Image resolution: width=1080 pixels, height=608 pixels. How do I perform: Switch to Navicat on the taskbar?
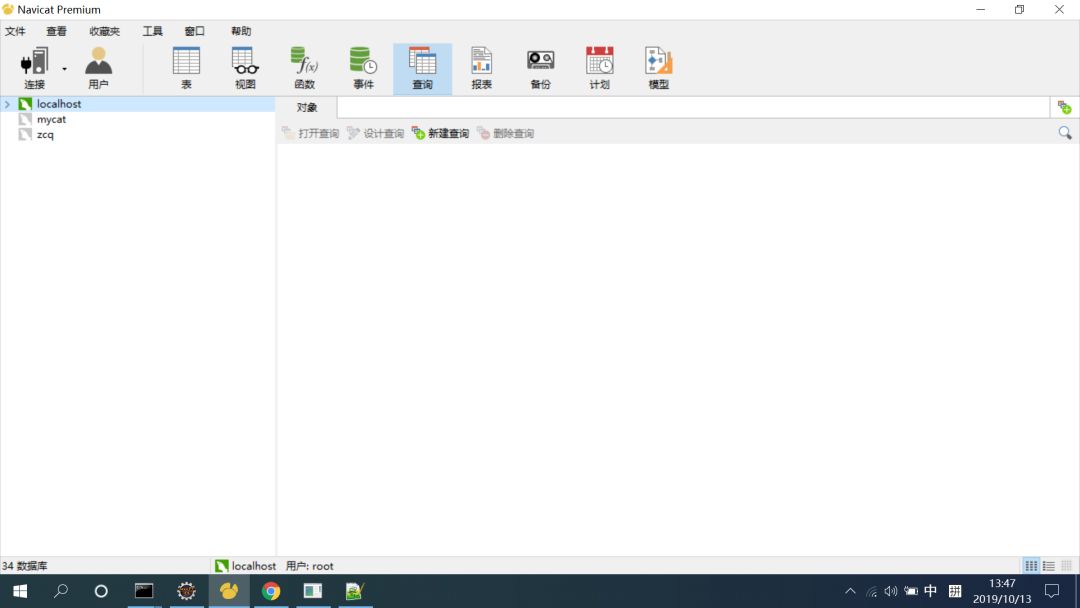coord(229,591)
